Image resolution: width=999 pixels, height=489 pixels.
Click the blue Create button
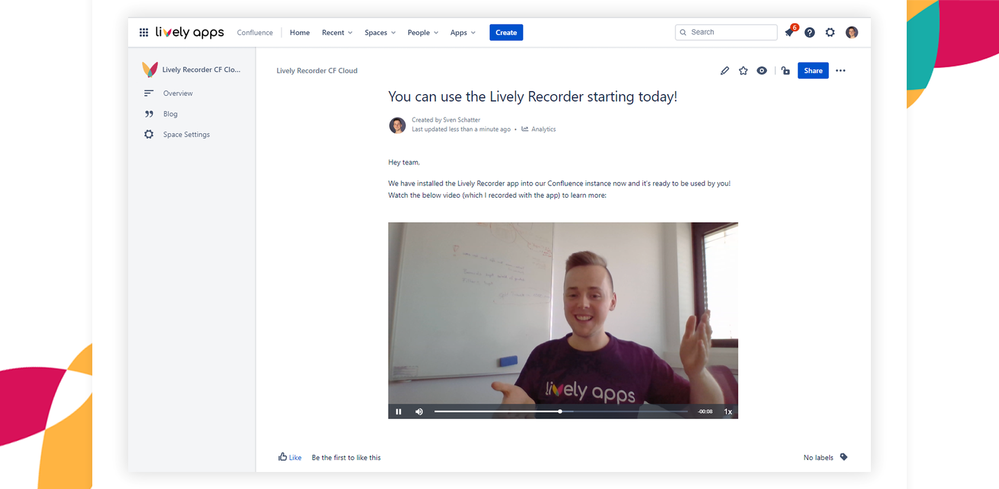(x=506, y=32)
